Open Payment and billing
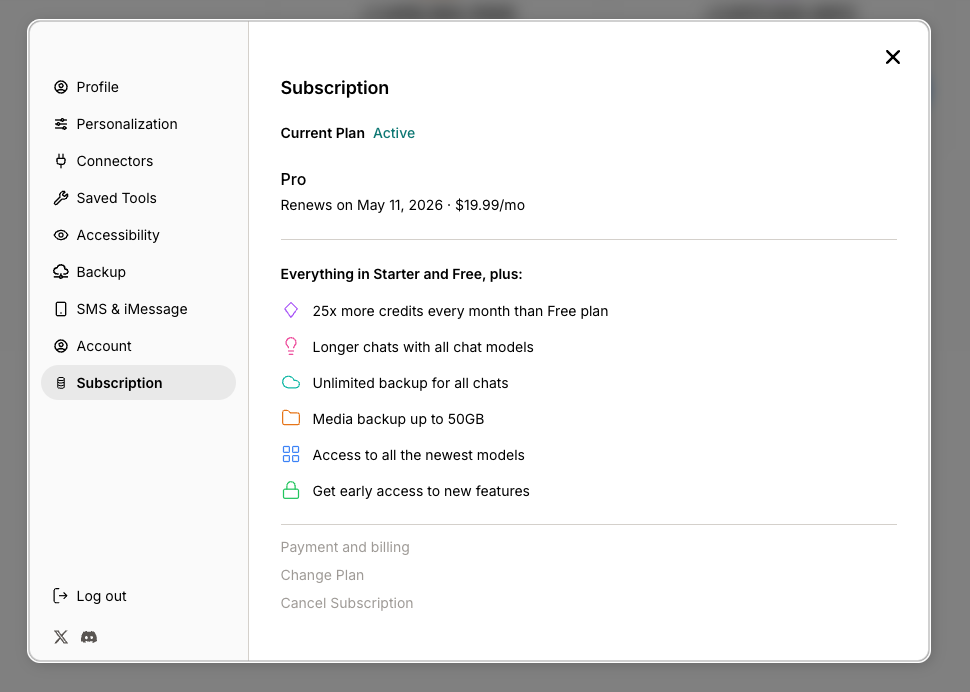 (345, 547)
